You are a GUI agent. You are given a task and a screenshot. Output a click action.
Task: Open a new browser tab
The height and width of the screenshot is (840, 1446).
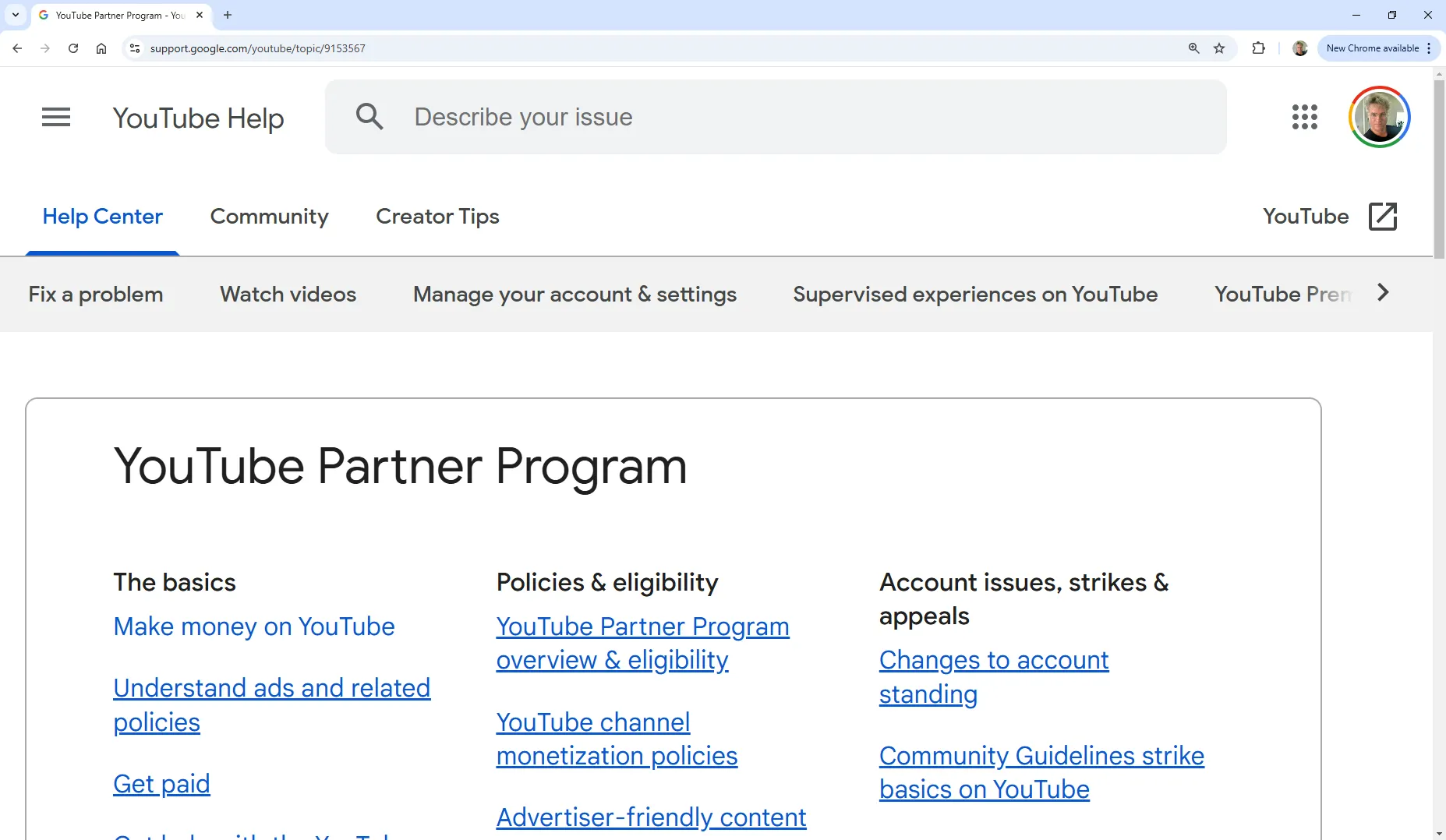click(228, 15)
